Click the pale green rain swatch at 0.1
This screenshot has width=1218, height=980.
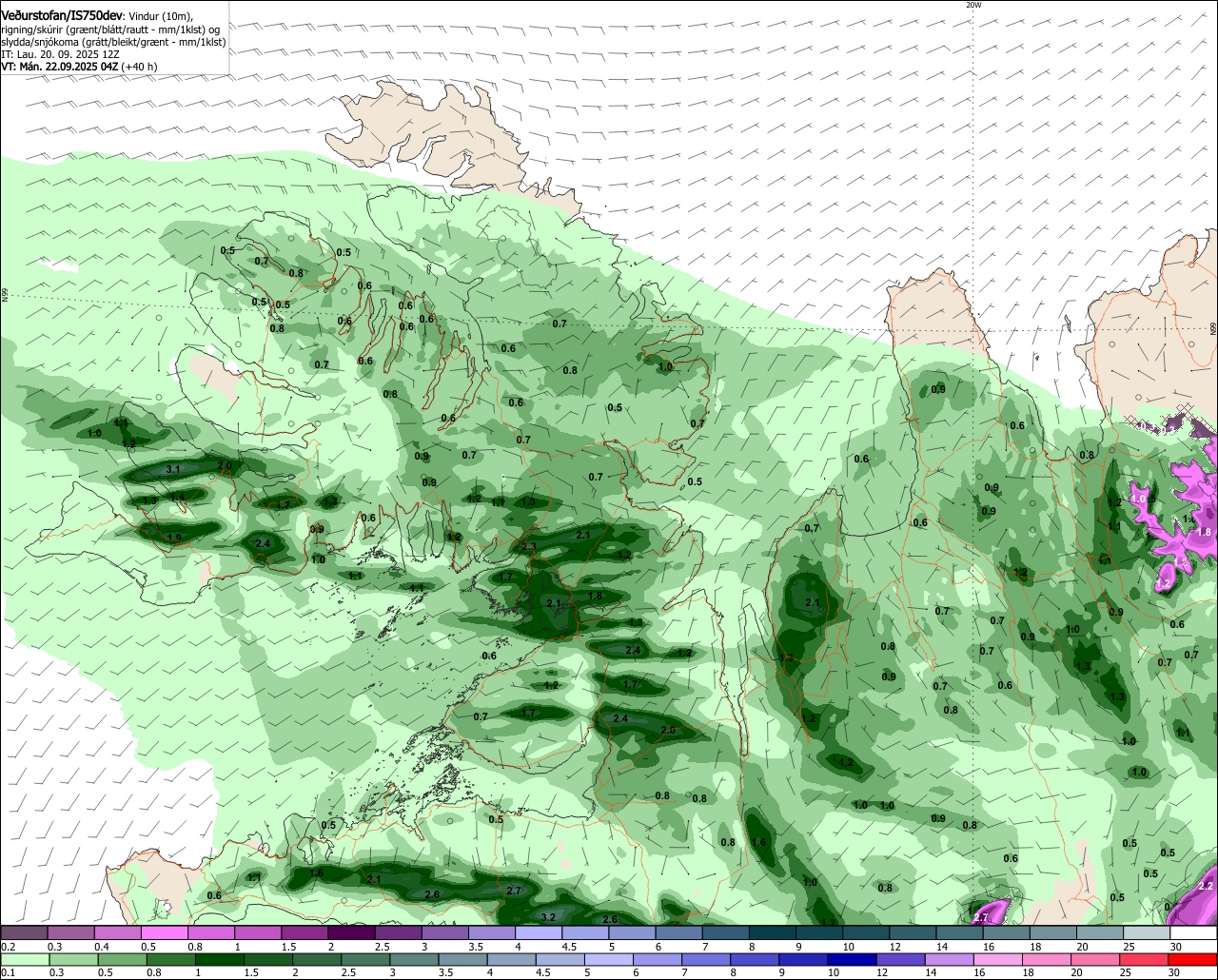click(26, 960)
